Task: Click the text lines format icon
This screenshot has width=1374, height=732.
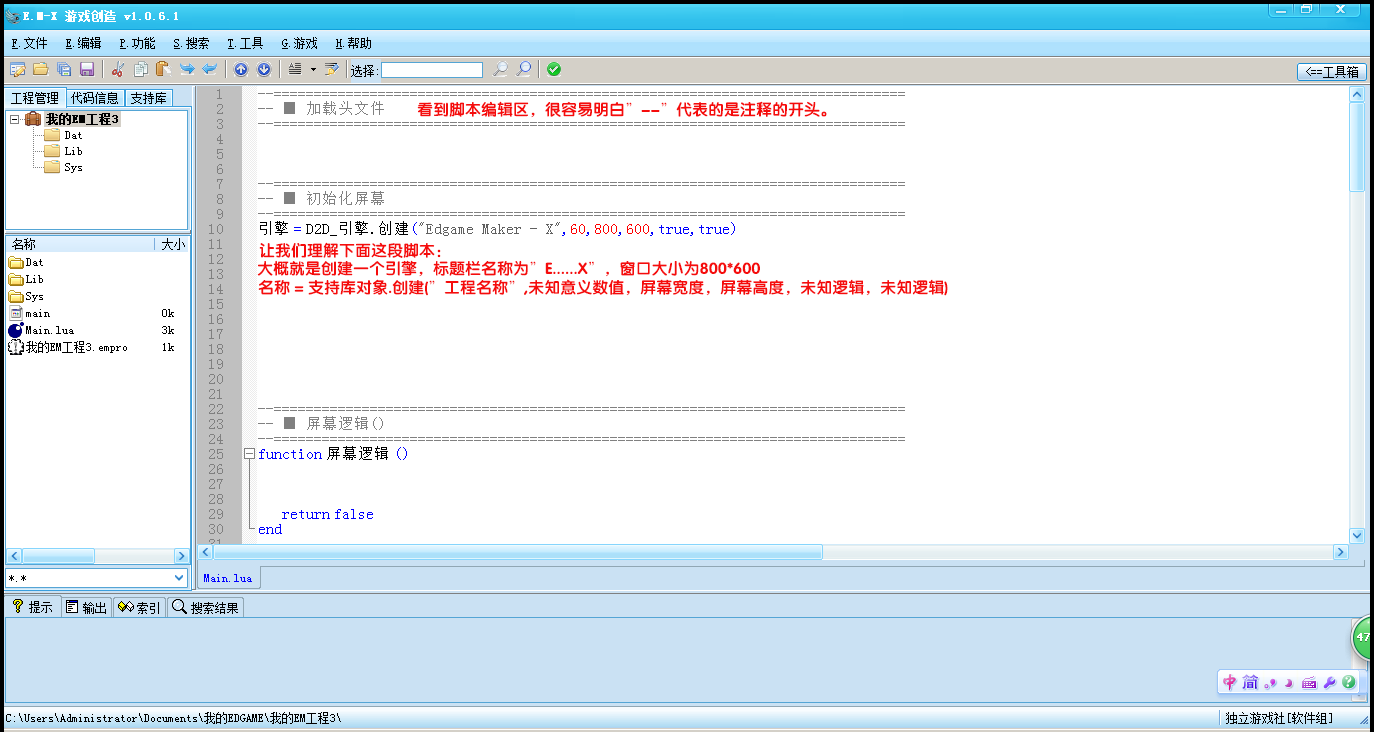Action: coord(295,69)
